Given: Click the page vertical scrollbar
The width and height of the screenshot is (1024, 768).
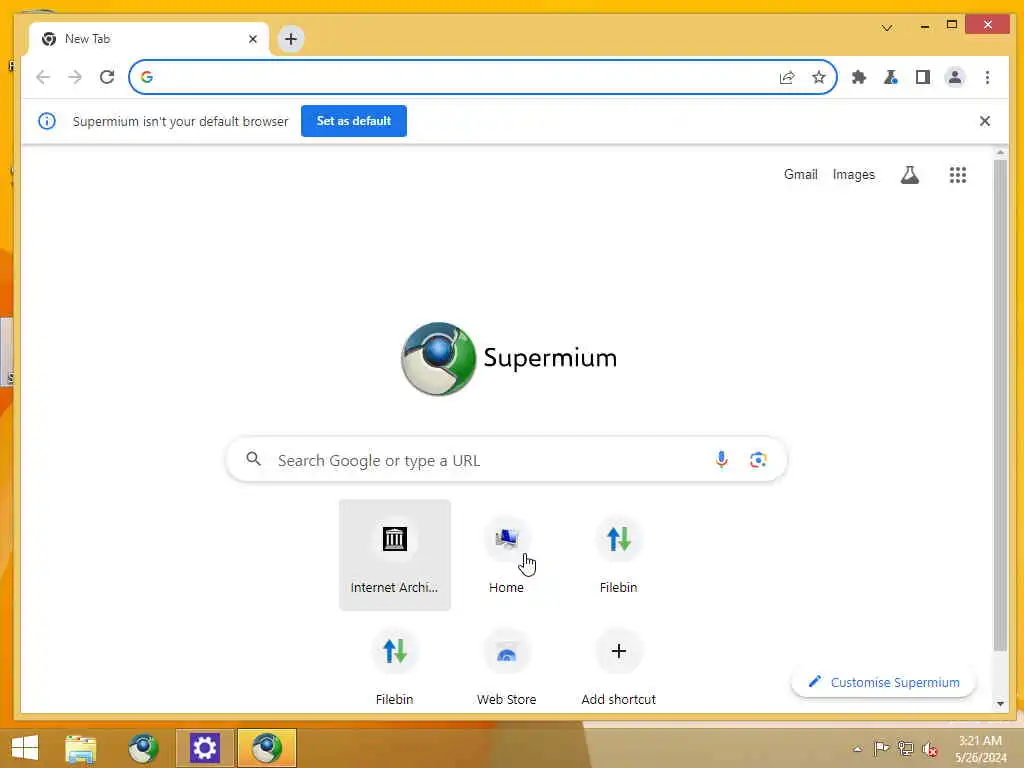Looking at the screenshot, I should pos(1000,405).
